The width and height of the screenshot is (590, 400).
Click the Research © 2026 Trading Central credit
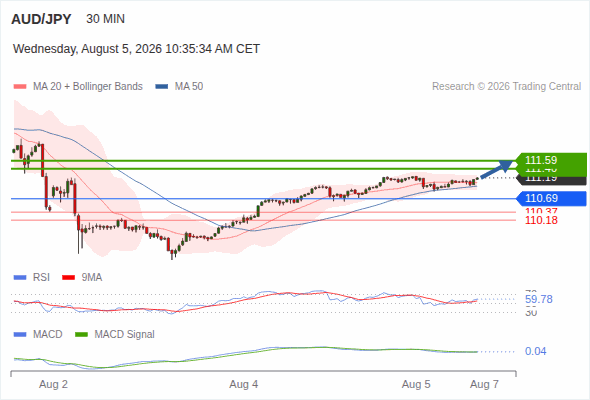coord(506,87)
